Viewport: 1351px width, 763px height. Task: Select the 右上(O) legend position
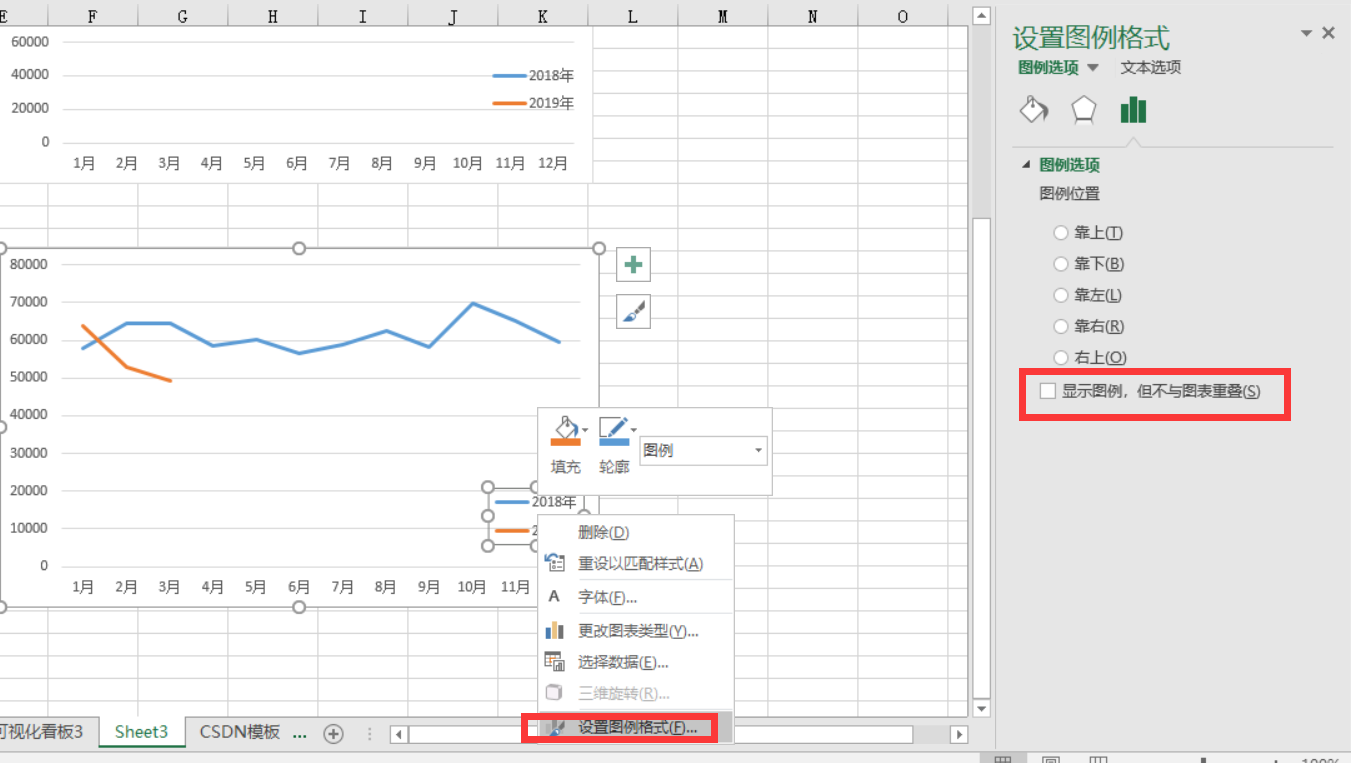[1061, 357]
